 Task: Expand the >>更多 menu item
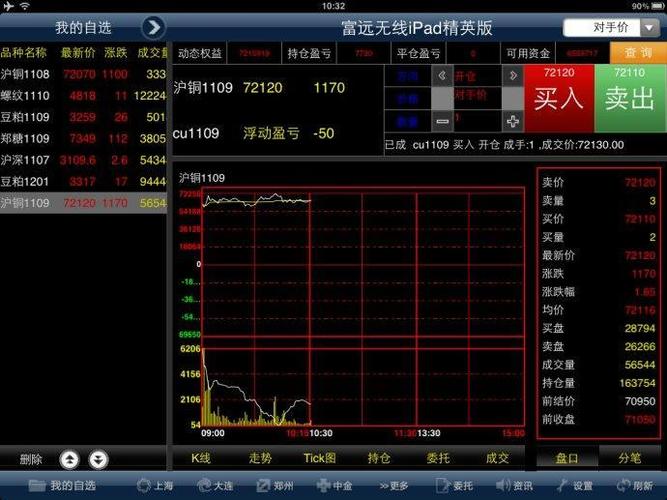coord(394,486)
